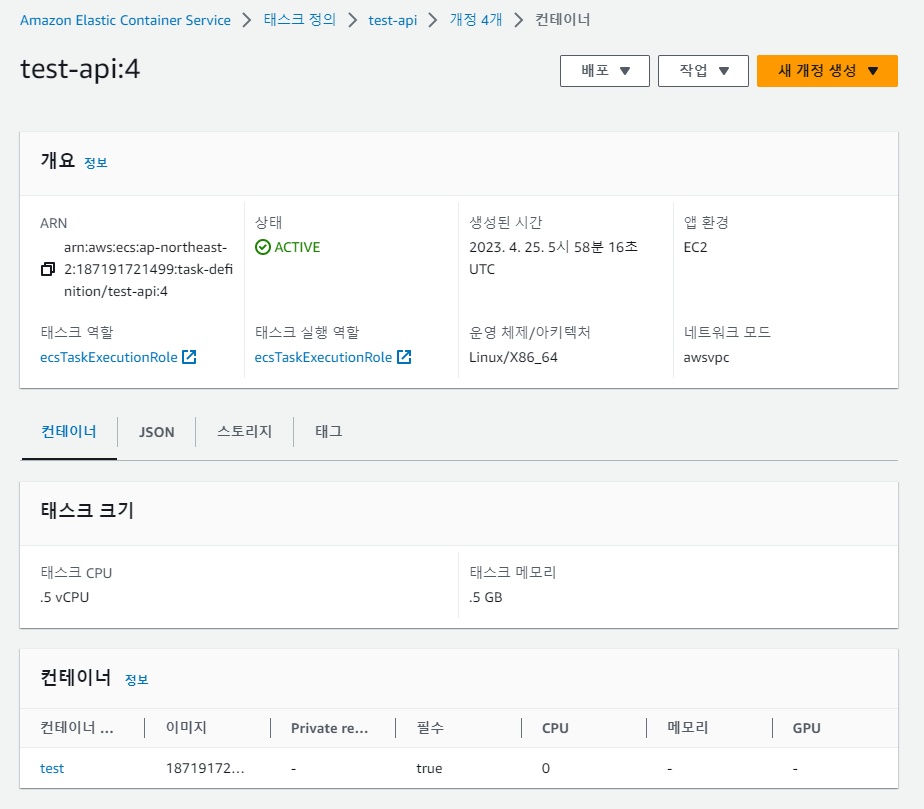924x809 pixels.
Task: Select the .5 GB memory value
Action: coord(486,597)
